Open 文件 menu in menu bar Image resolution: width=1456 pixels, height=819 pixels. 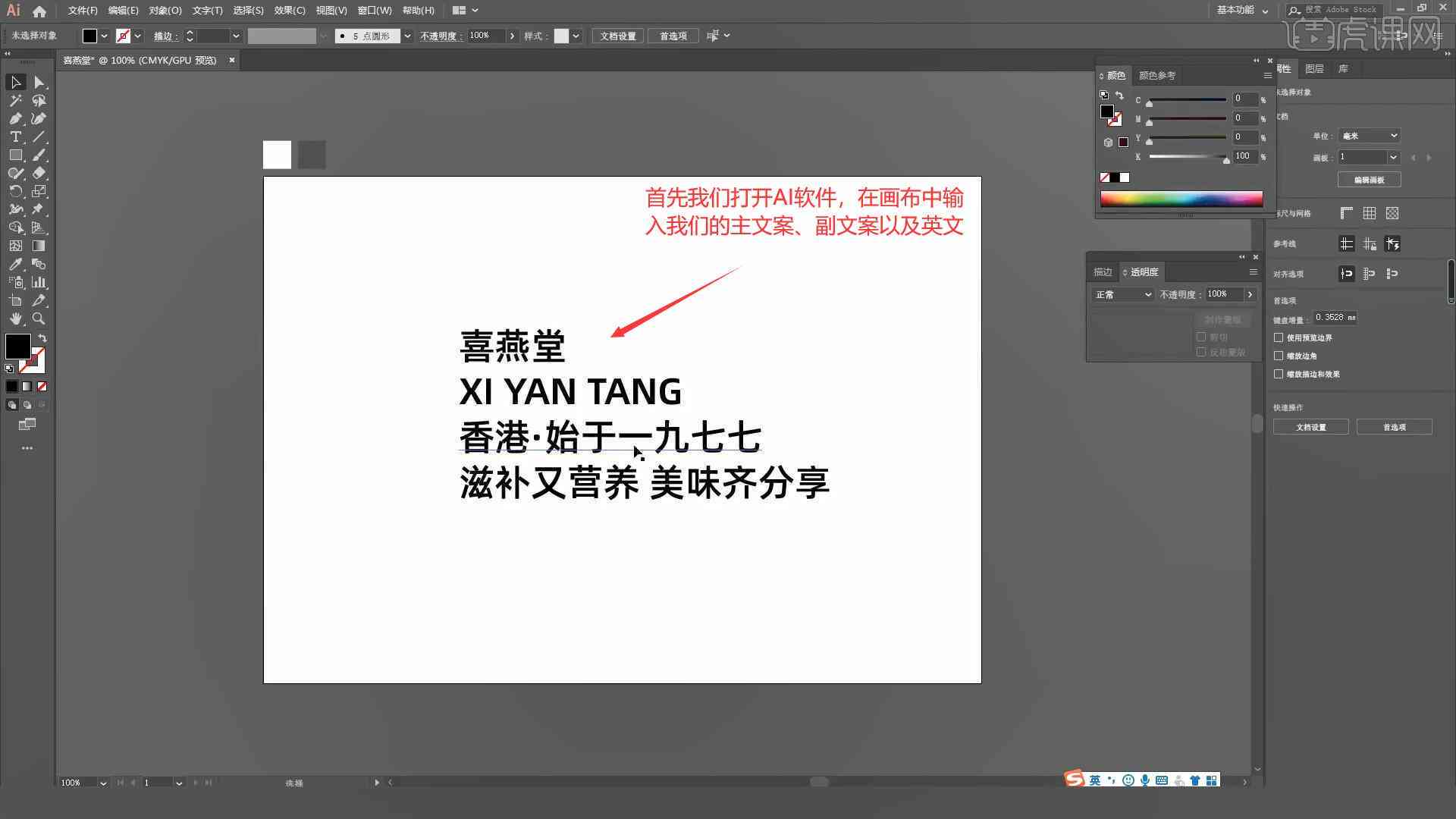[x=80, y=10]
